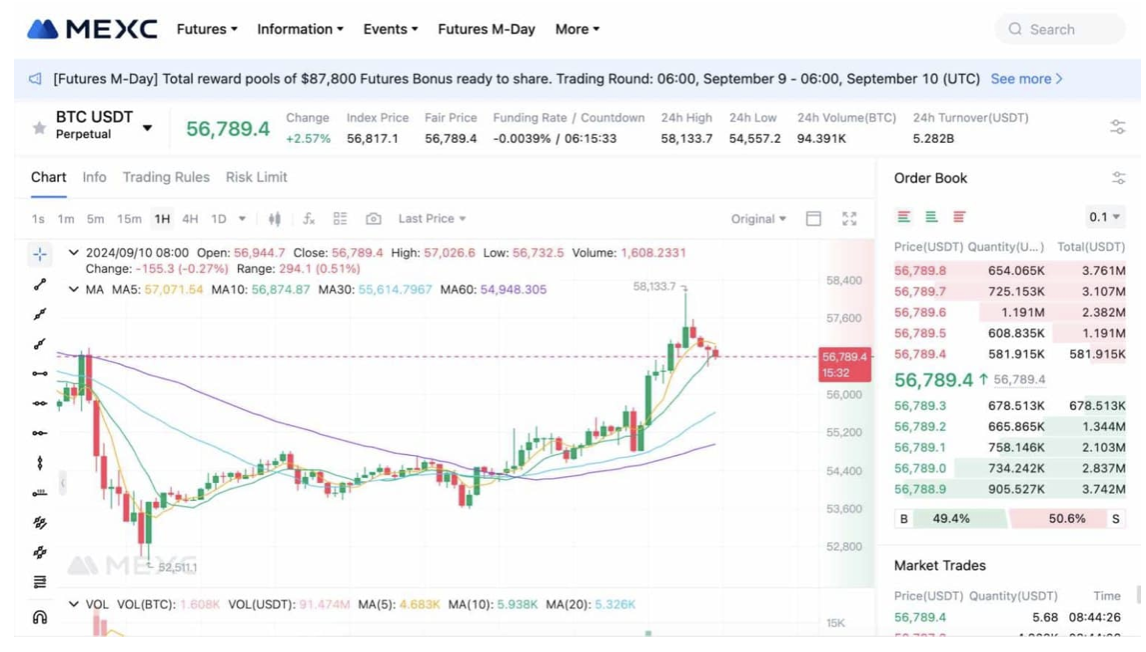This screenshot has width=1146, height=652.
Task: Open Order Book settings sliders icon
Action: (x=1118, y=178)
